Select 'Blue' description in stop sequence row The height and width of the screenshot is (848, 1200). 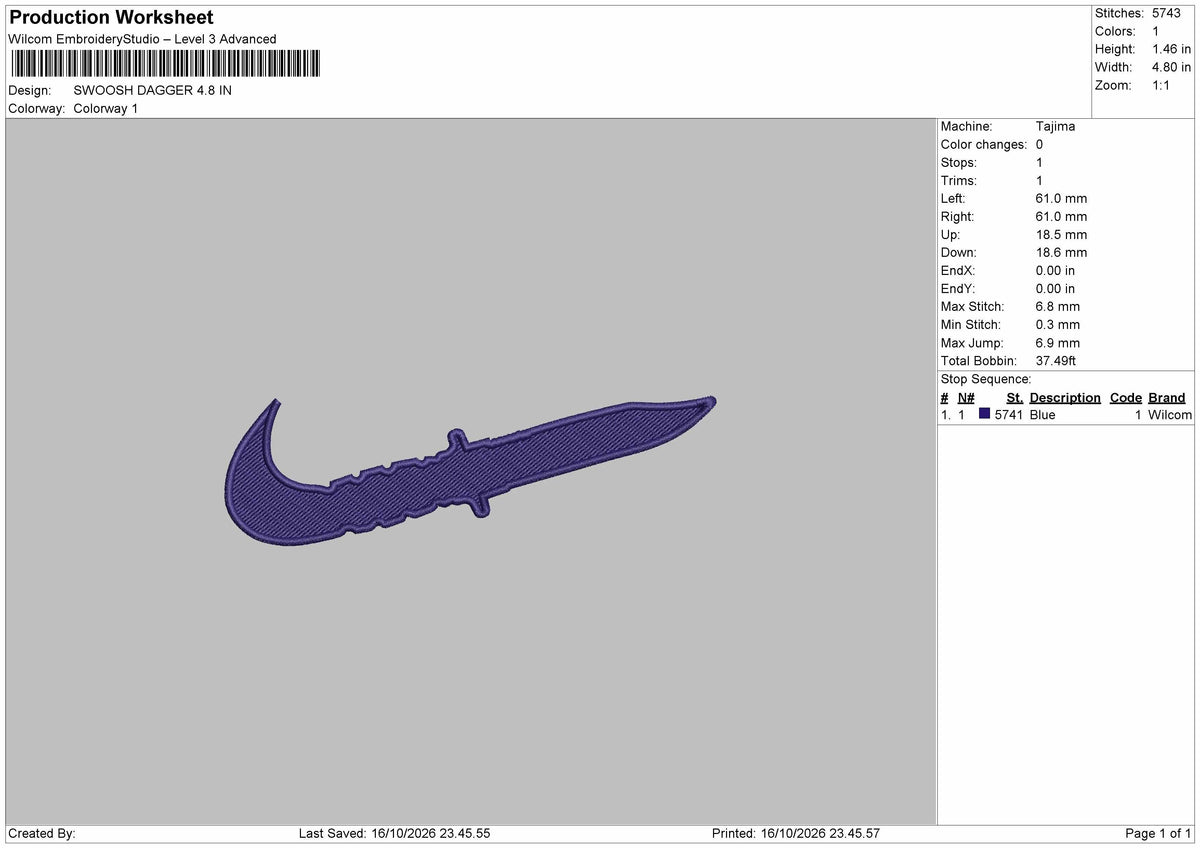tap(1042, 415)
